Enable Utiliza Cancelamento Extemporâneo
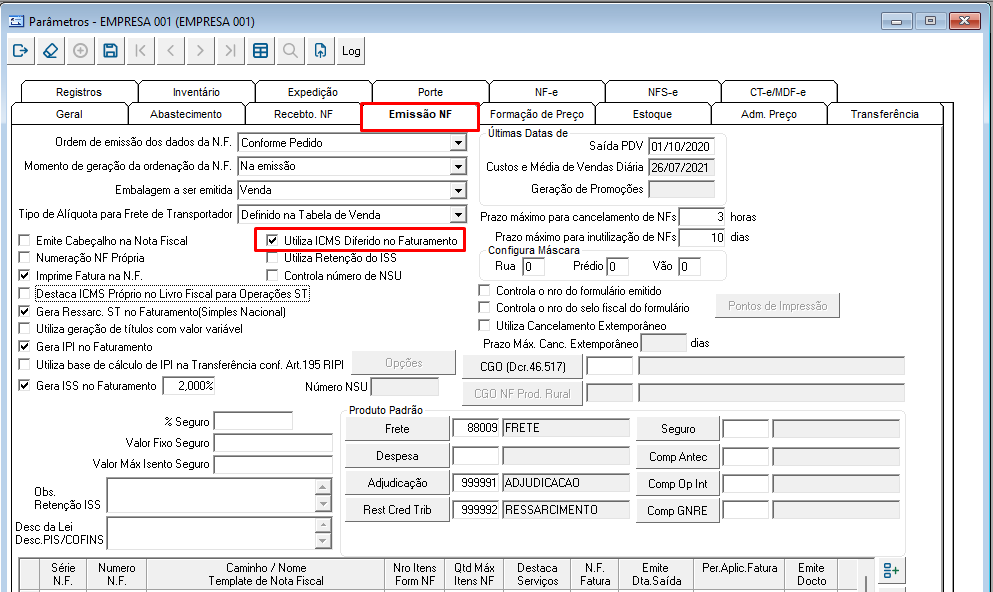Screen dimensions: 993x592 click(x=484, y=325)
